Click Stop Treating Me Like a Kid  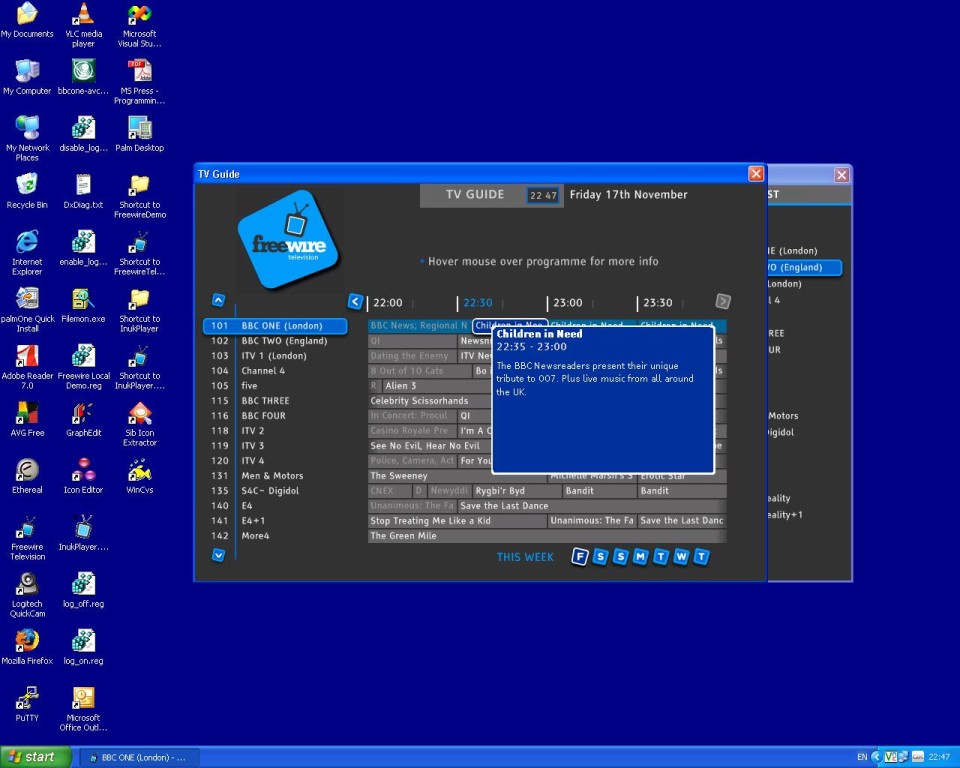pyautogui.click(x=457, y=521)
